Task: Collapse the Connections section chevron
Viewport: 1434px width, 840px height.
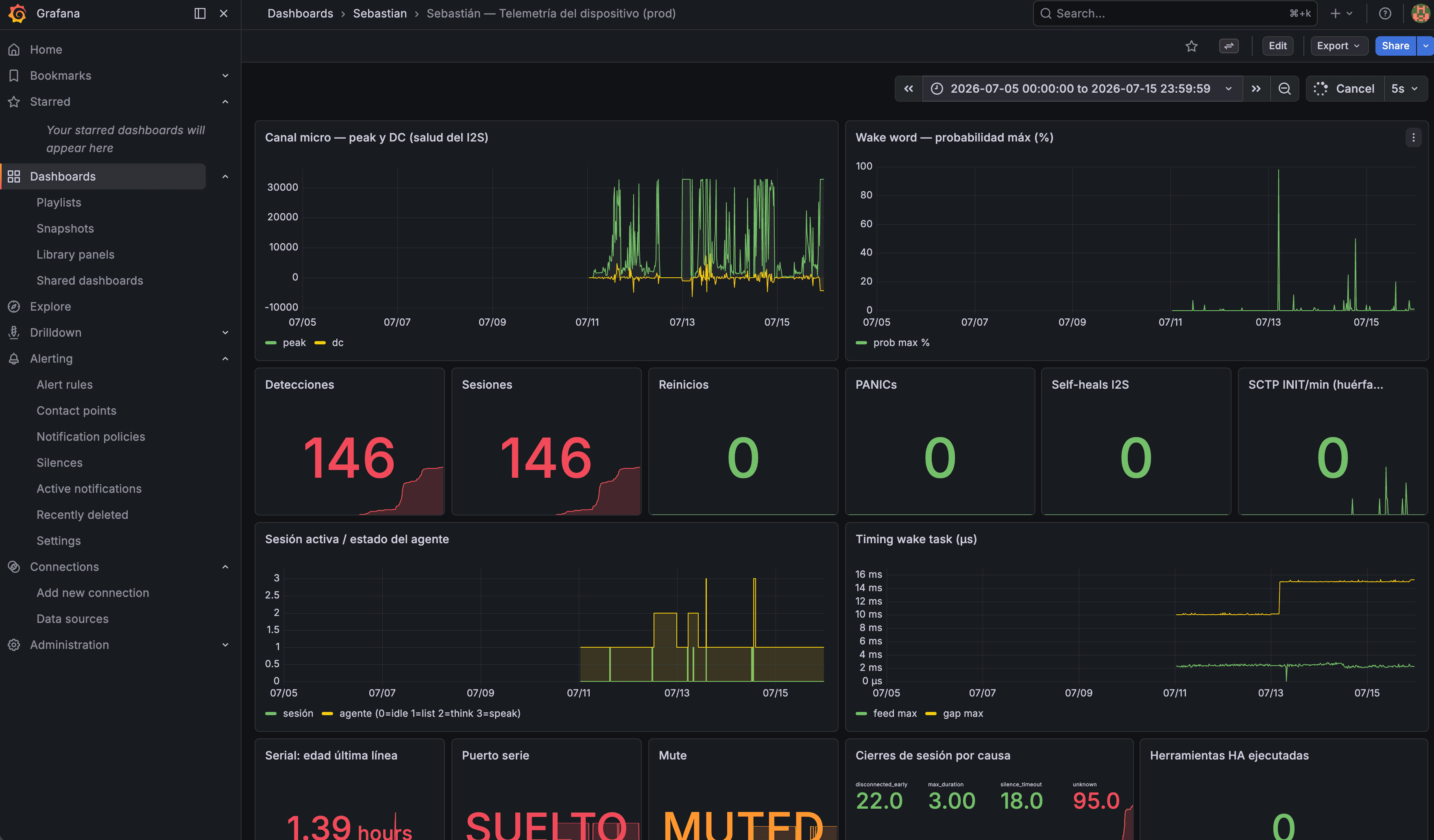Action: click(225, 567)
